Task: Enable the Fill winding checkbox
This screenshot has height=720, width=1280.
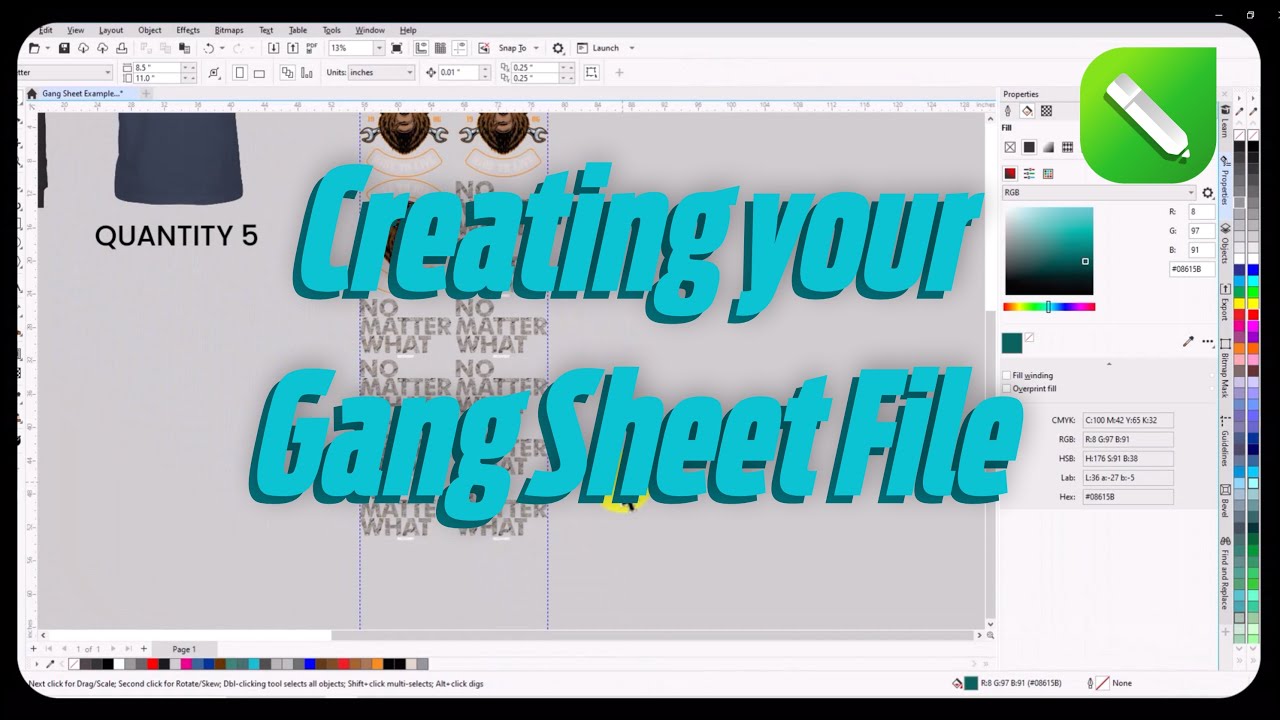Action: (1006, 376)
